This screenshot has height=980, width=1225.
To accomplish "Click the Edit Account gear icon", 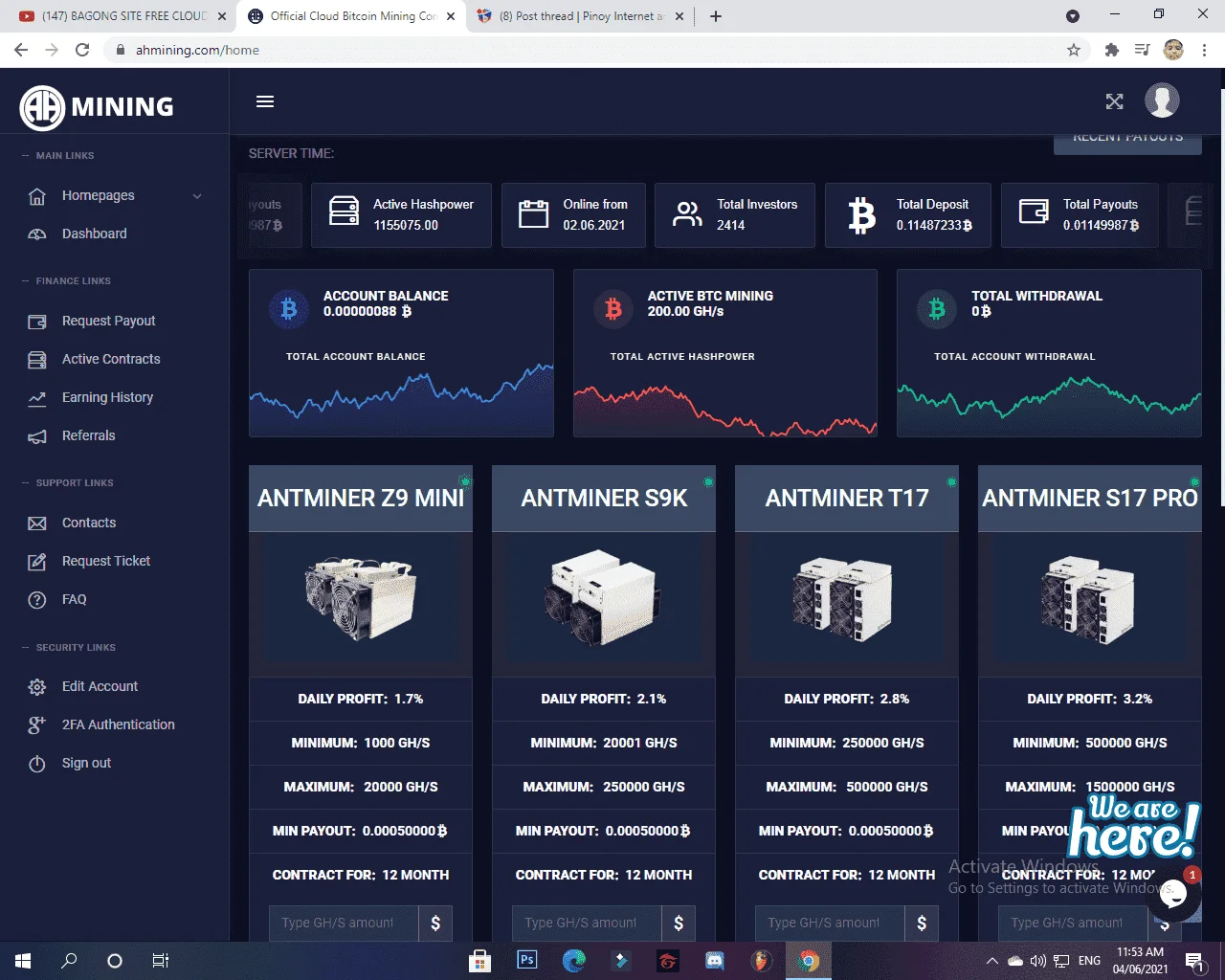I will tap(37, 687).
